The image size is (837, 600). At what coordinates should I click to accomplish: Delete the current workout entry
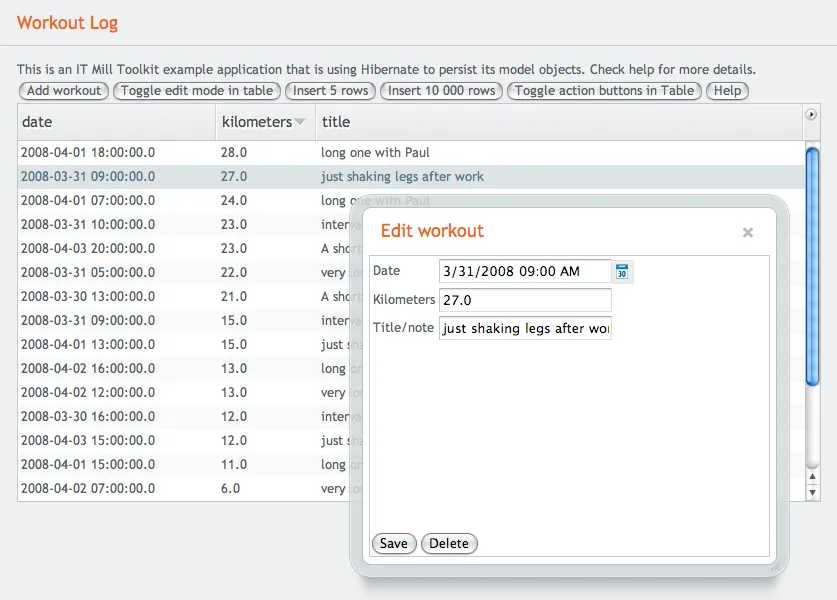click(449, 543)
